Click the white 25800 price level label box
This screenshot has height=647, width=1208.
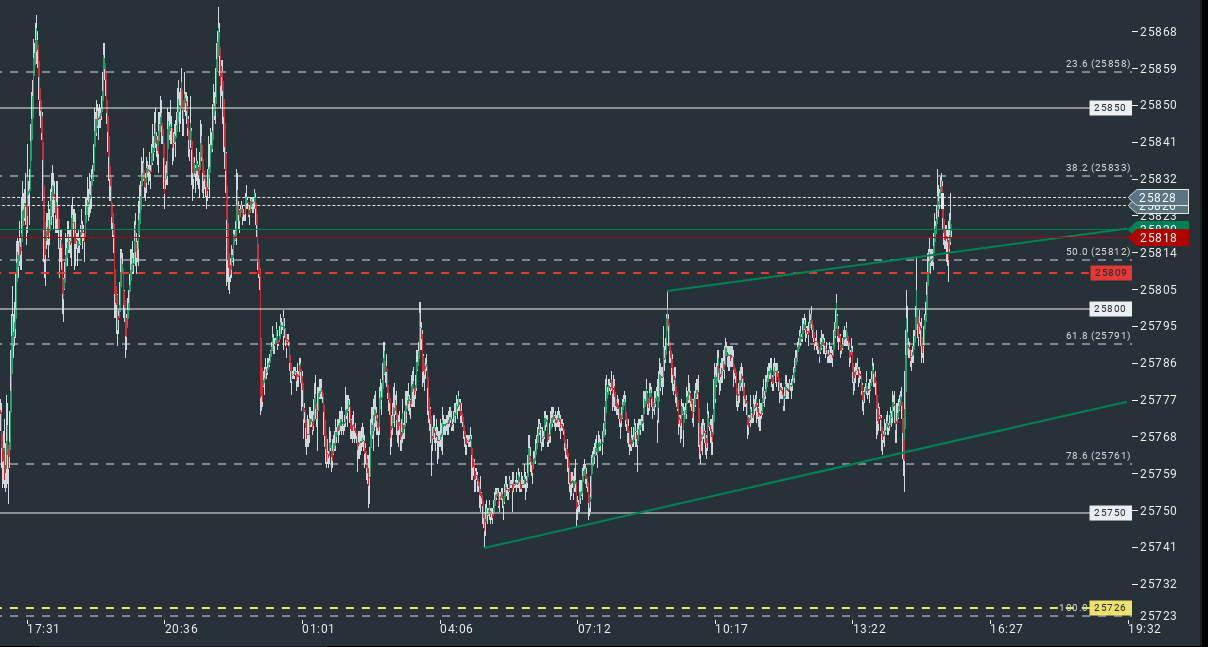(x=1110, y=309)
